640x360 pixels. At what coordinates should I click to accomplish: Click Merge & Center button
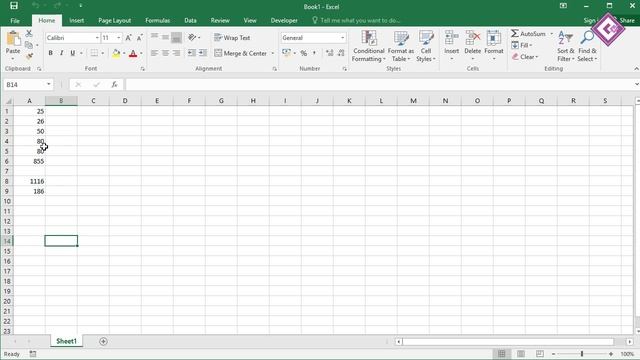point(241,53)
